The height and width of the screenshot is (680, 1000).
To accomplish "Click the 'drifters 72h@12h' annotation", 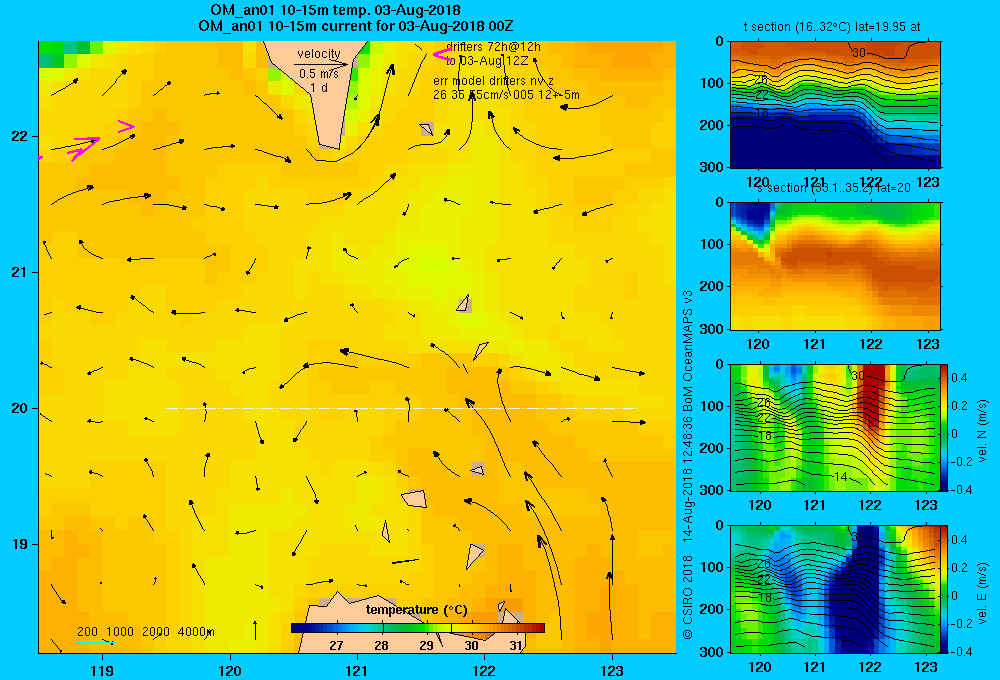I will pyautogui.click(x=493, y=47).
